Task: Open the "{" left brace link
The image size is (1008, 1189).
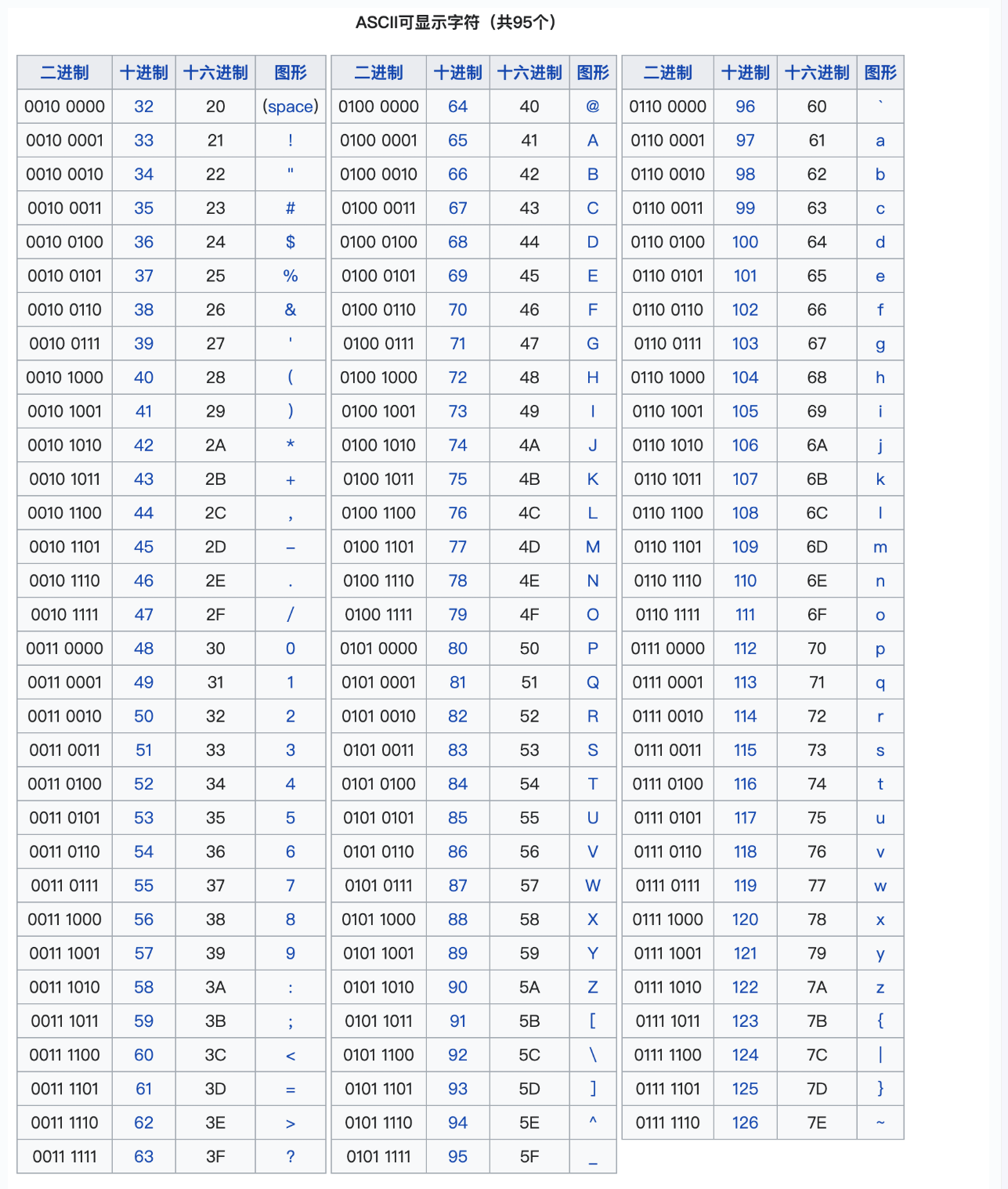Action: click(x=880, y=1021)
